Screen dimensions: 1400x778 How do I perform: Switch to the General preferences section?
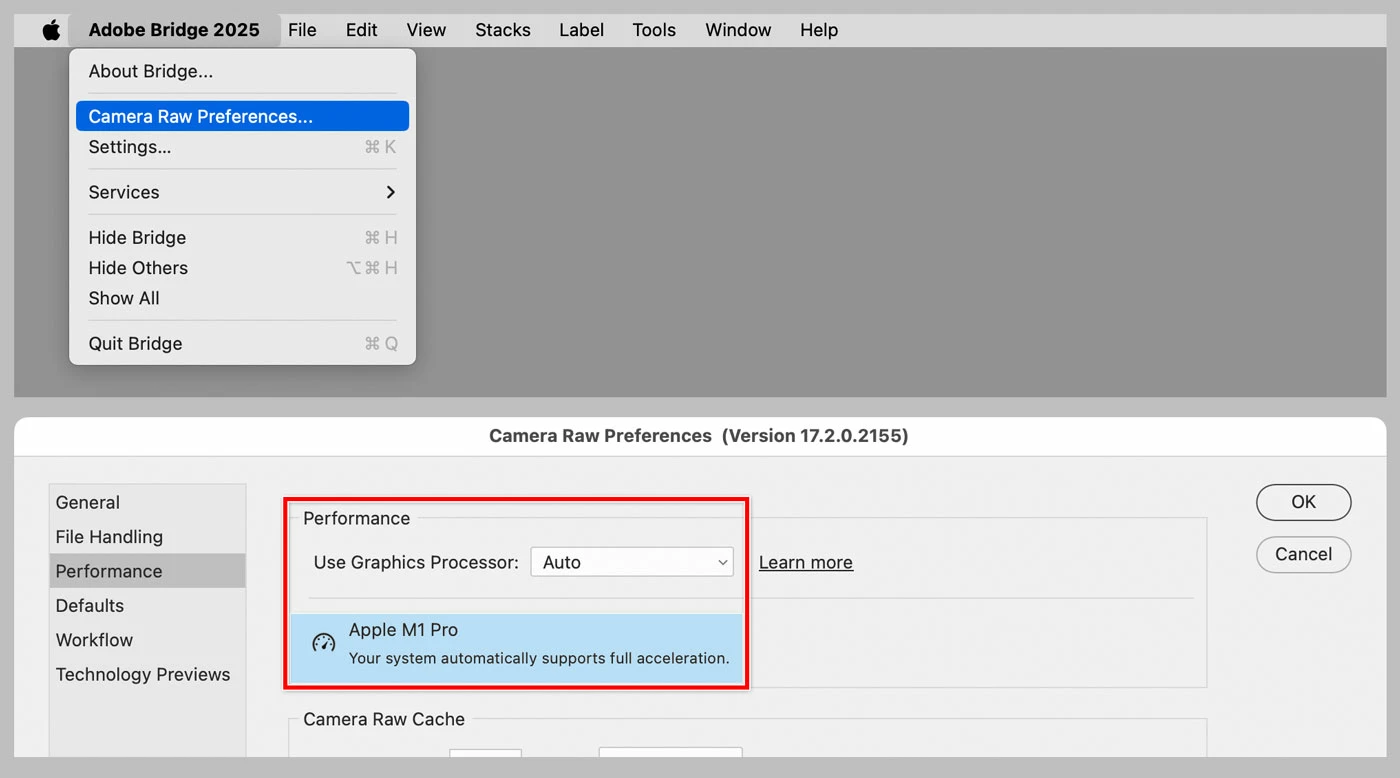coord(147,502)
